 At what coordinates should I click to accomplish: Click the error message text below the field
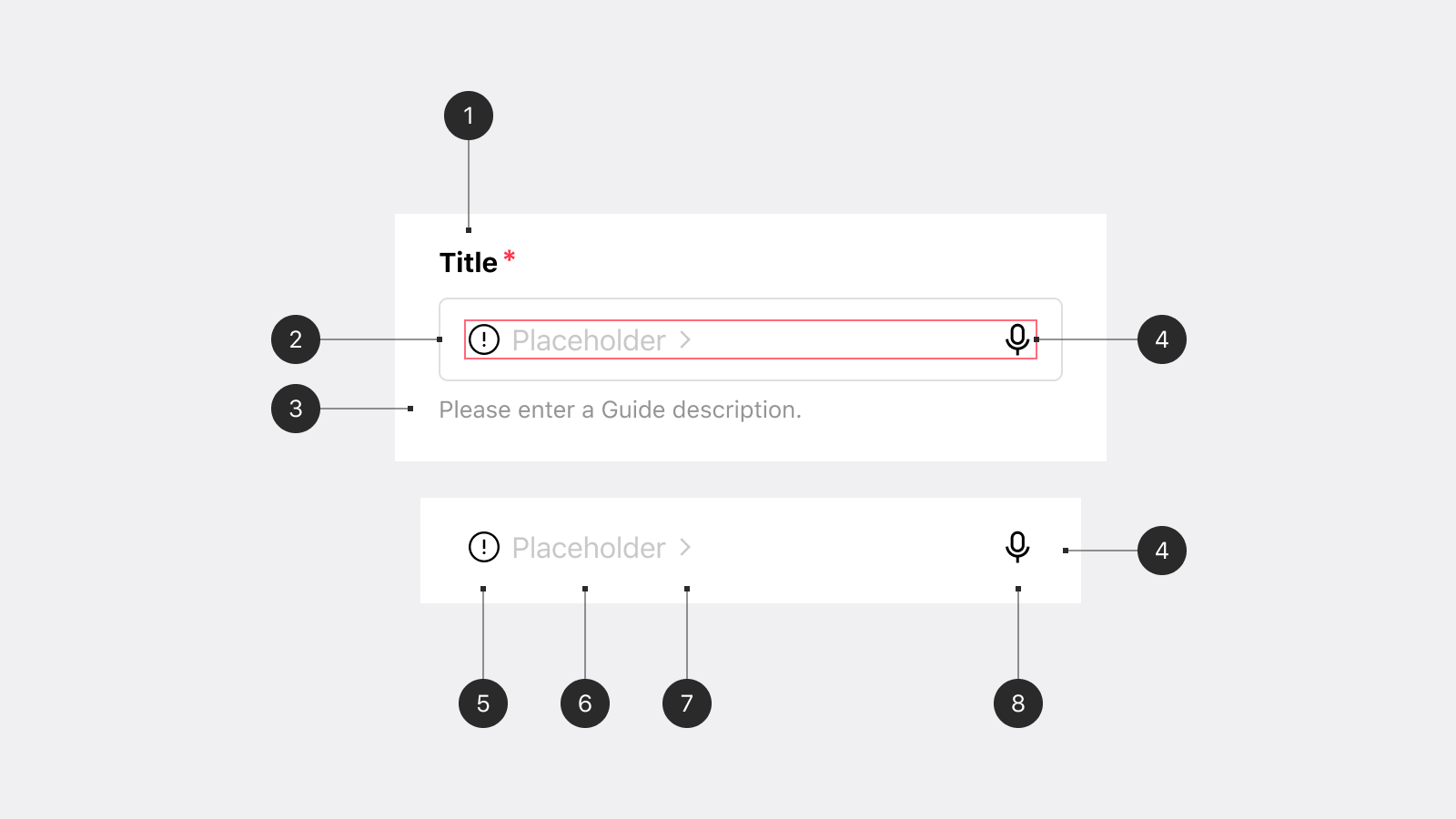620,409
